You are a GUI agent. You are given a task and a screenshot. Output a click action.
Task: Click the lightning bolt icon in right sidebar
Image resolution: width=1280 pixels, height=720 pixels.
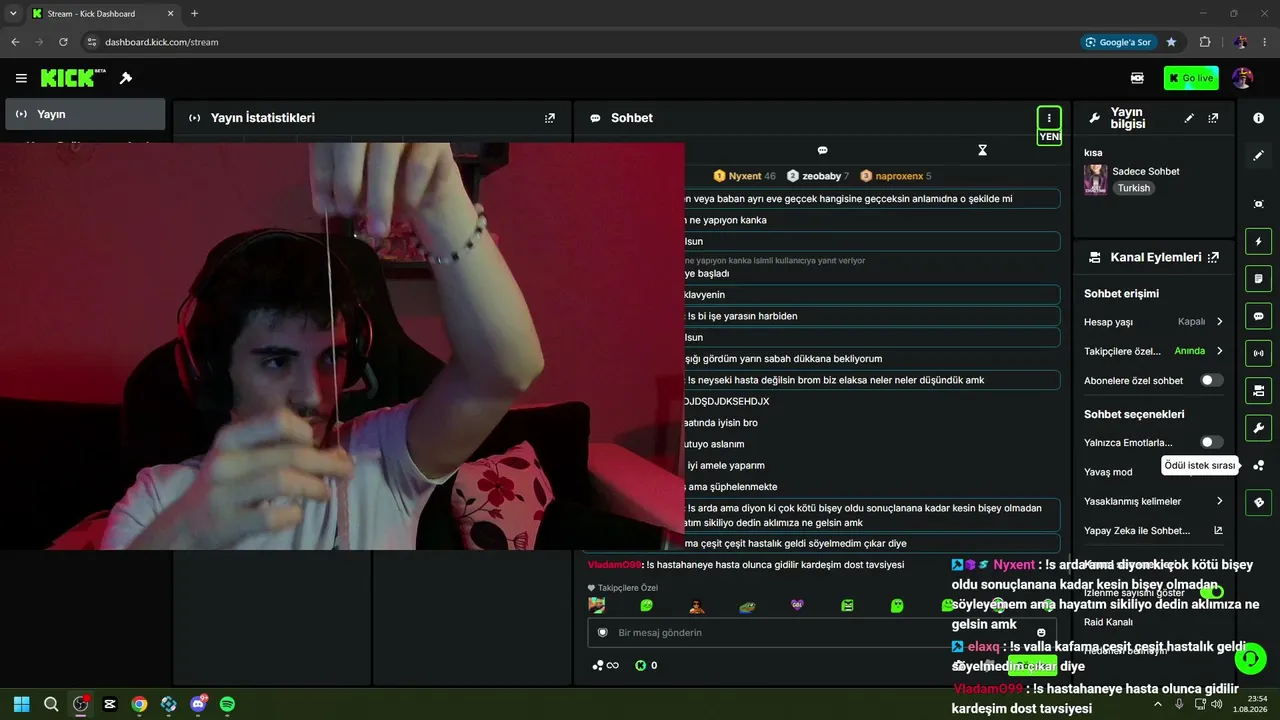1258,241
